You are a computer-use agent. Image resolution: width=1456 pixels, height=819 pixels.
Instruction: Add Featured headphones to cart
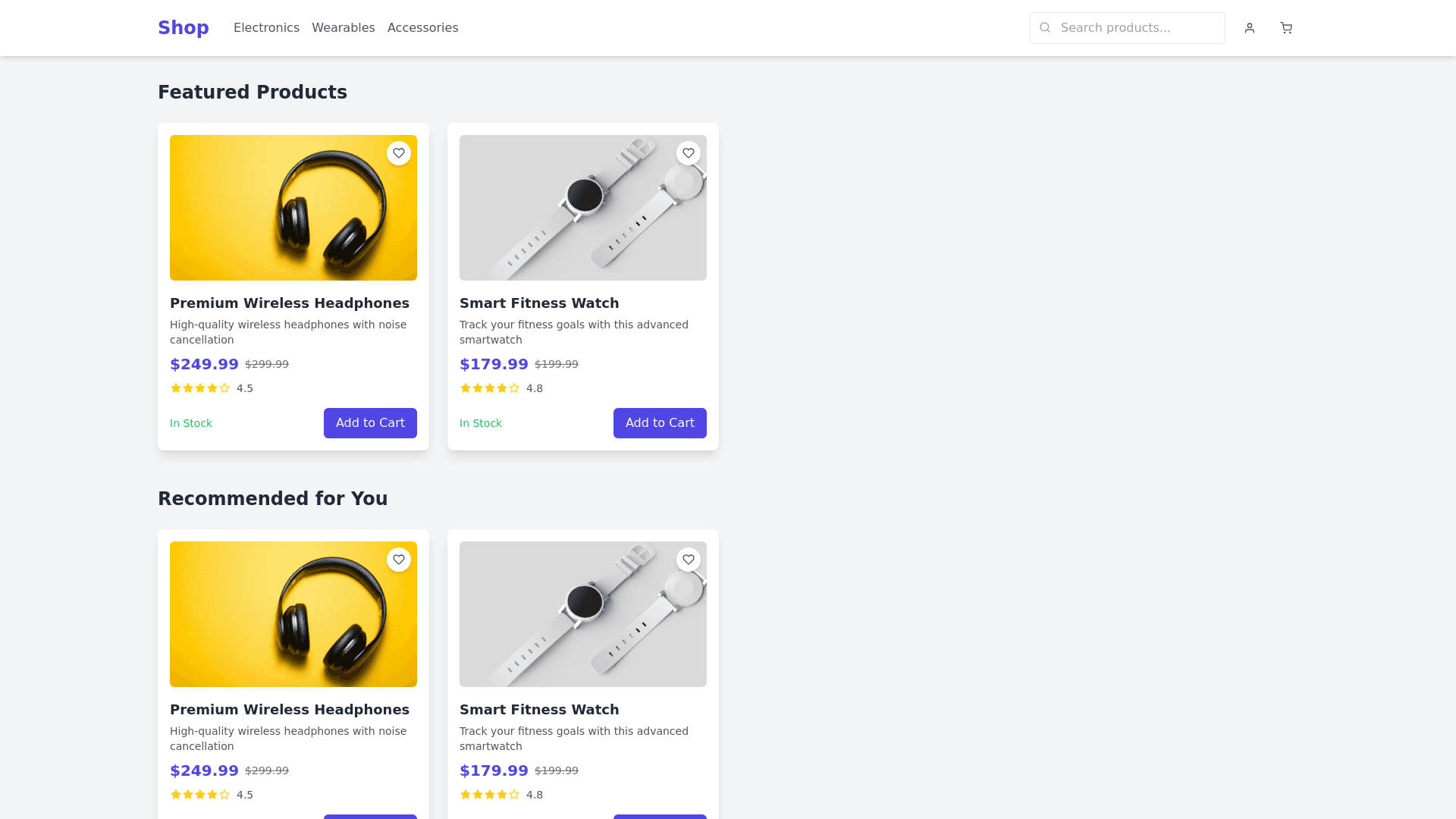pos(370,423)
